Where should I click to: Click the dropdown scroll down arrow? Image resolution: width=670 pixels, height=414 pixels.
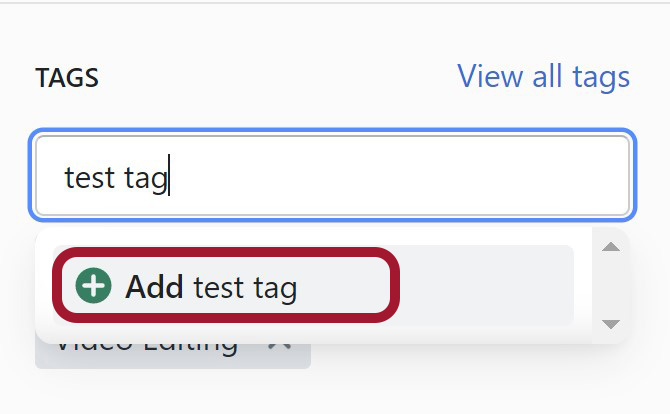pyautogui.click(x=611, y=324)
